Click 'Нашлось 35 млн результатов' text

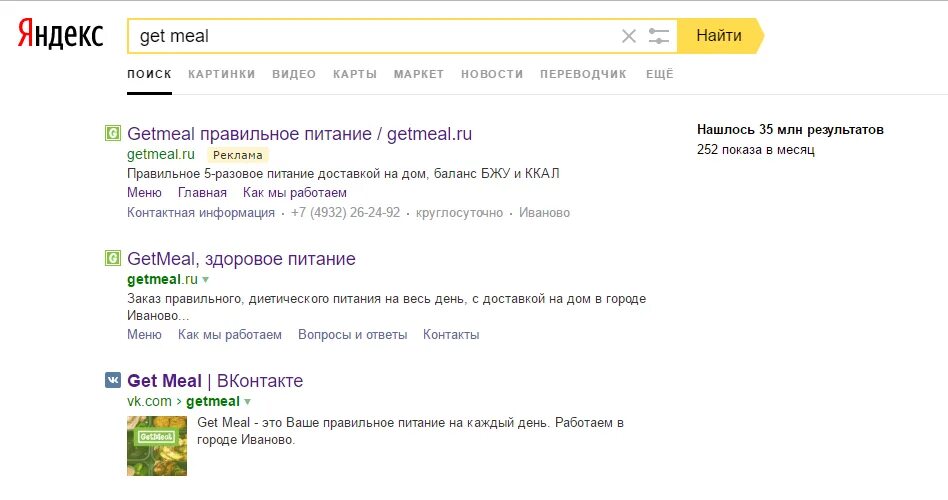[790, 129]
